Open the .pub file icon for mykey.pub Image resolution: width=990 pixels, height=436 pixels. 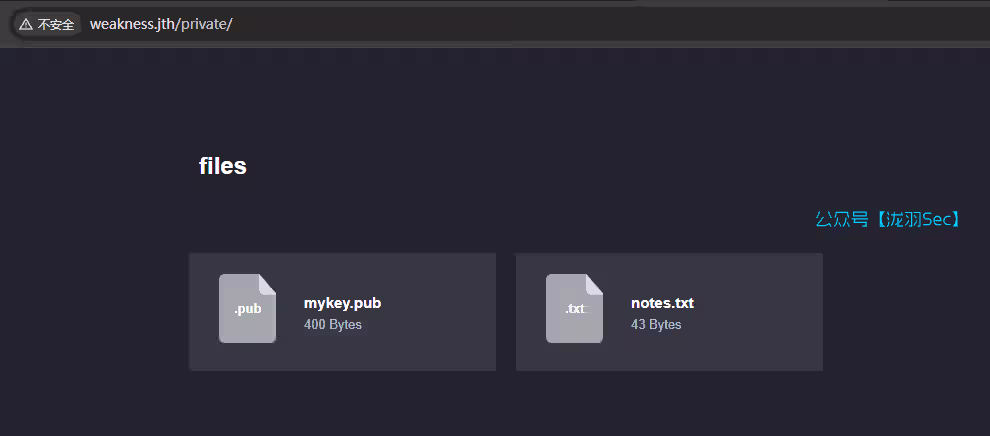click(x=248, y=309)
